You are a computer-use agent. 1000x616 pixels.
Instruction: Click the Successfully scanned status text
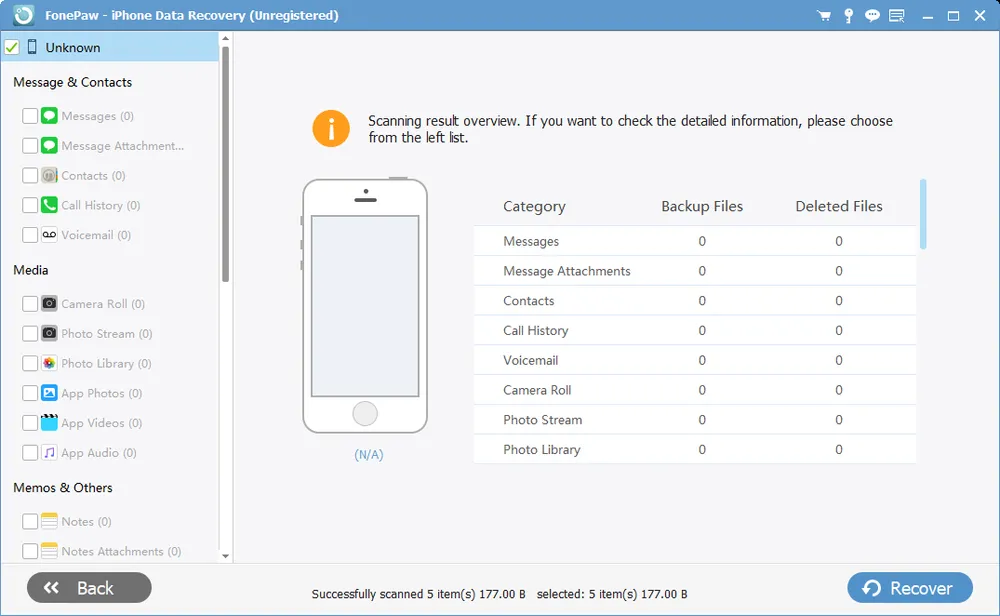pos(418,594)
